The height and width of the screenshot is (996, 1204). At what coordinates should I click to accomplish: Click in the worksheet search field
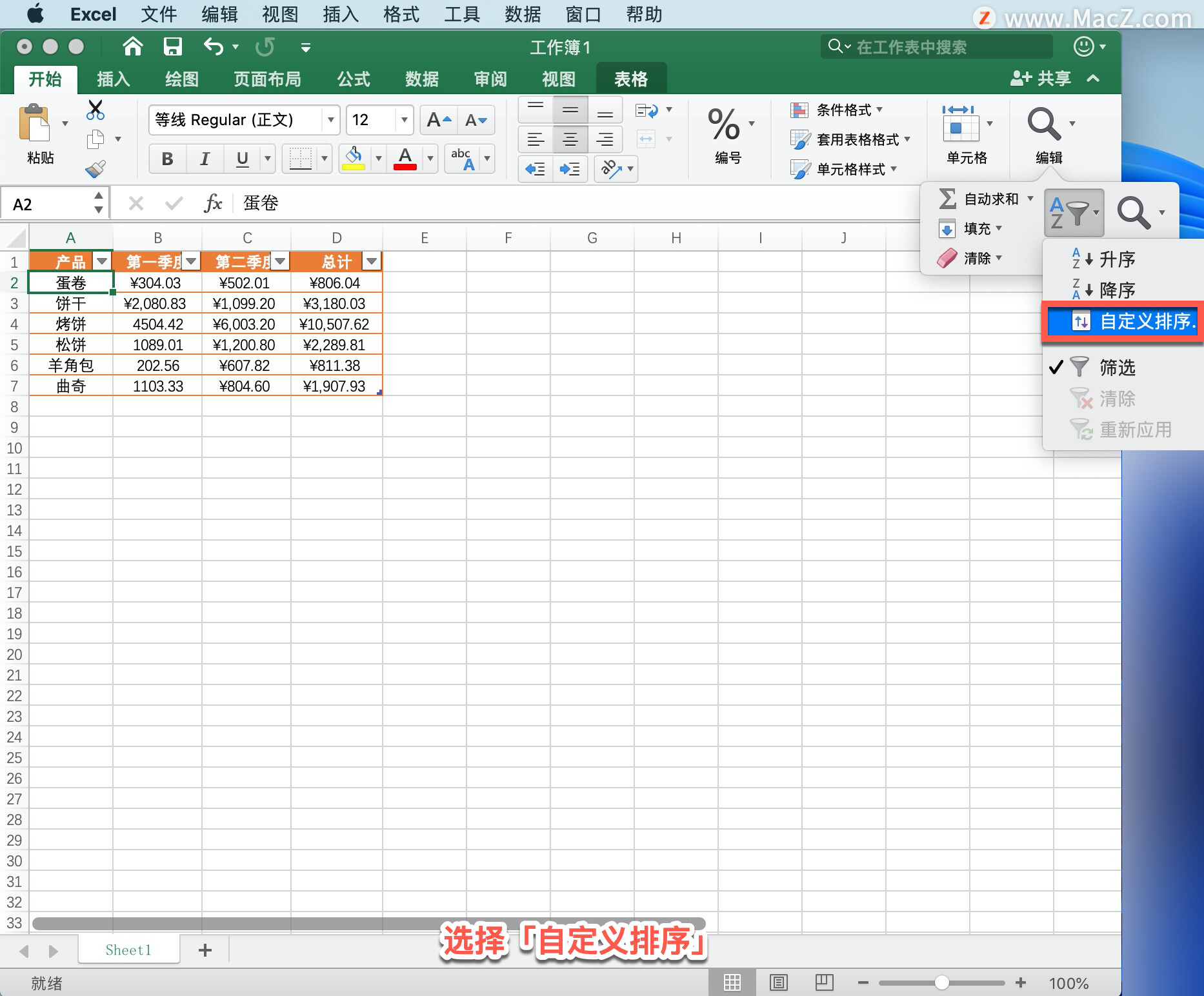937,47
